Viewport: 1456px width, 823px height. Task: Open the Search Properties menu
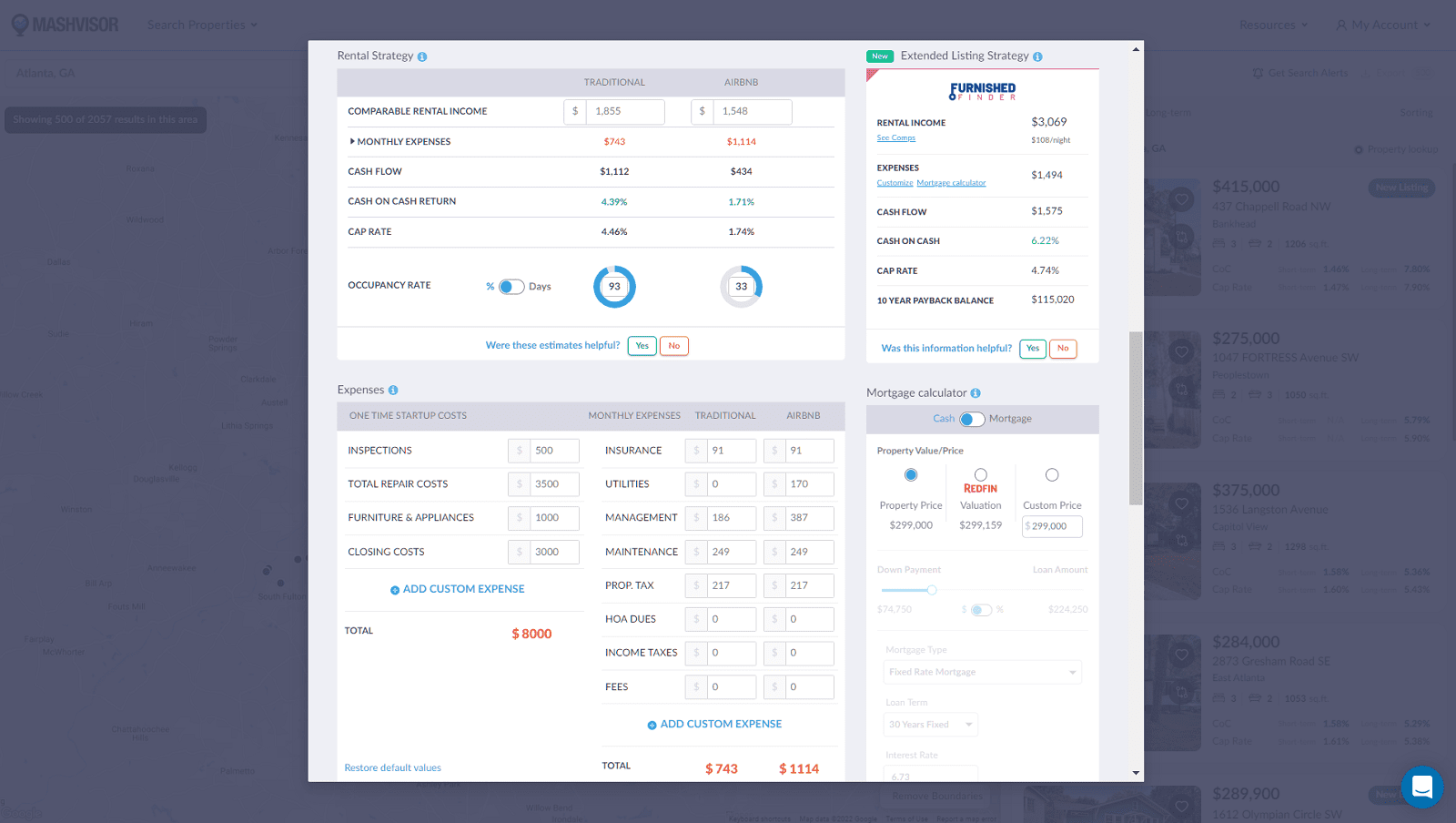[202, 25]
